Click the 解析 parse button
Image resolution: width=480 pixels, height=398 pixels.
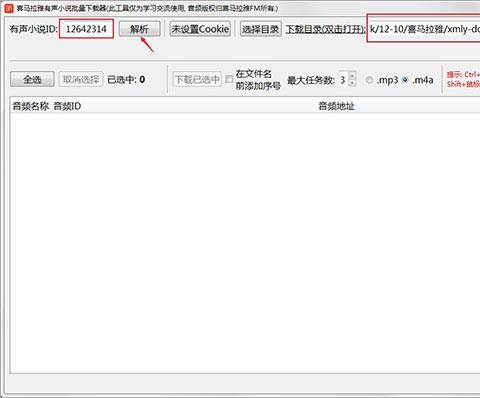click(140, 29)
